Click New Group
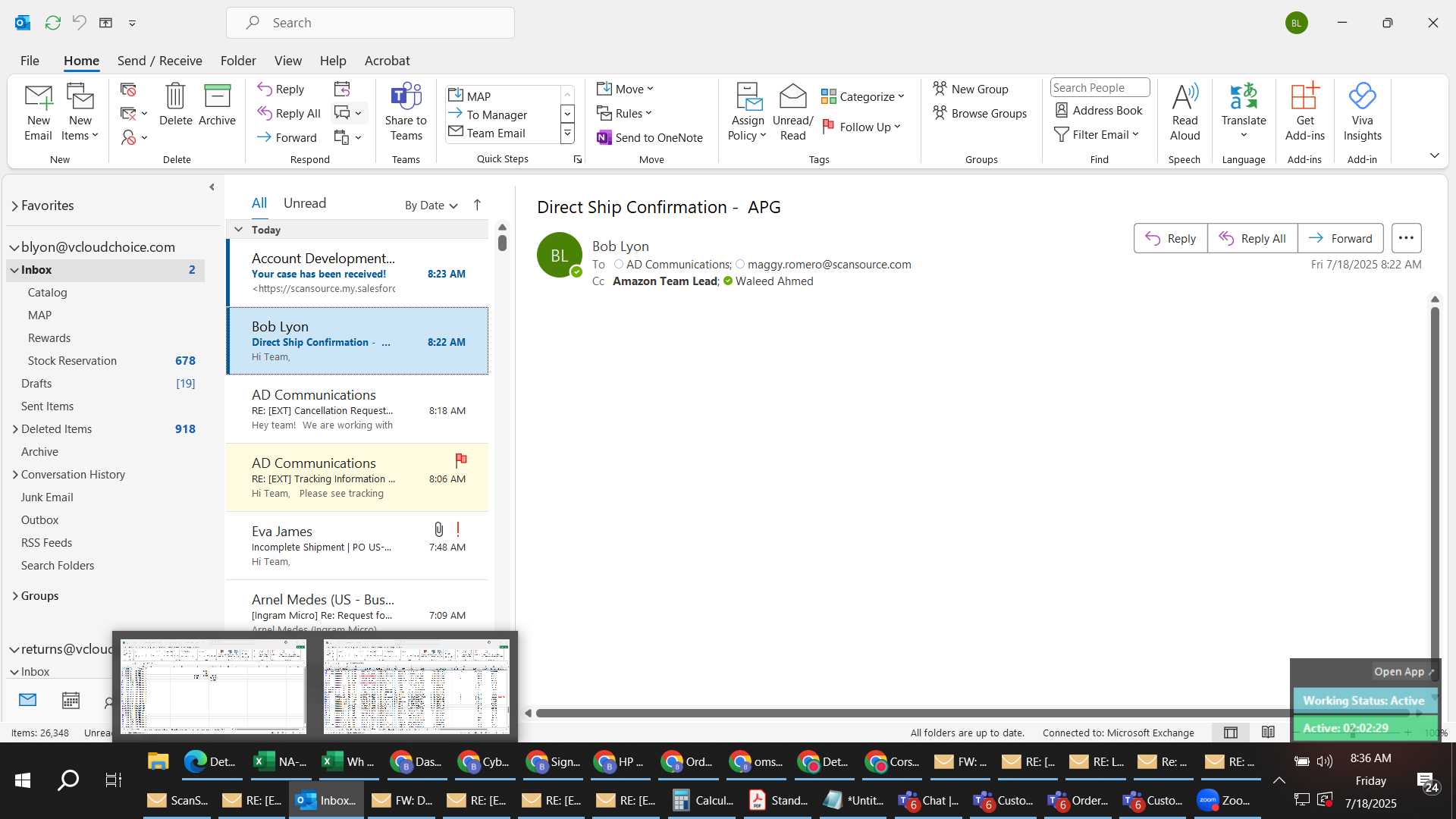This screenshot has height=819, width=1456. [x=971, y=89]
